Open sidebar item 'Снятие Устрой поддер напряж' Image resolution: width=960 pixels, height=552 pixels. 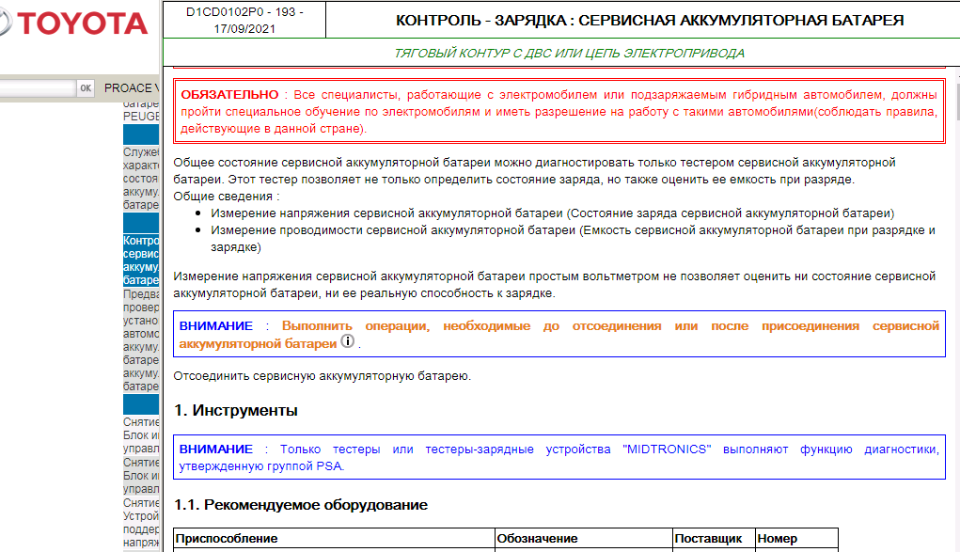pyautogui.click(x=141, y=522)
